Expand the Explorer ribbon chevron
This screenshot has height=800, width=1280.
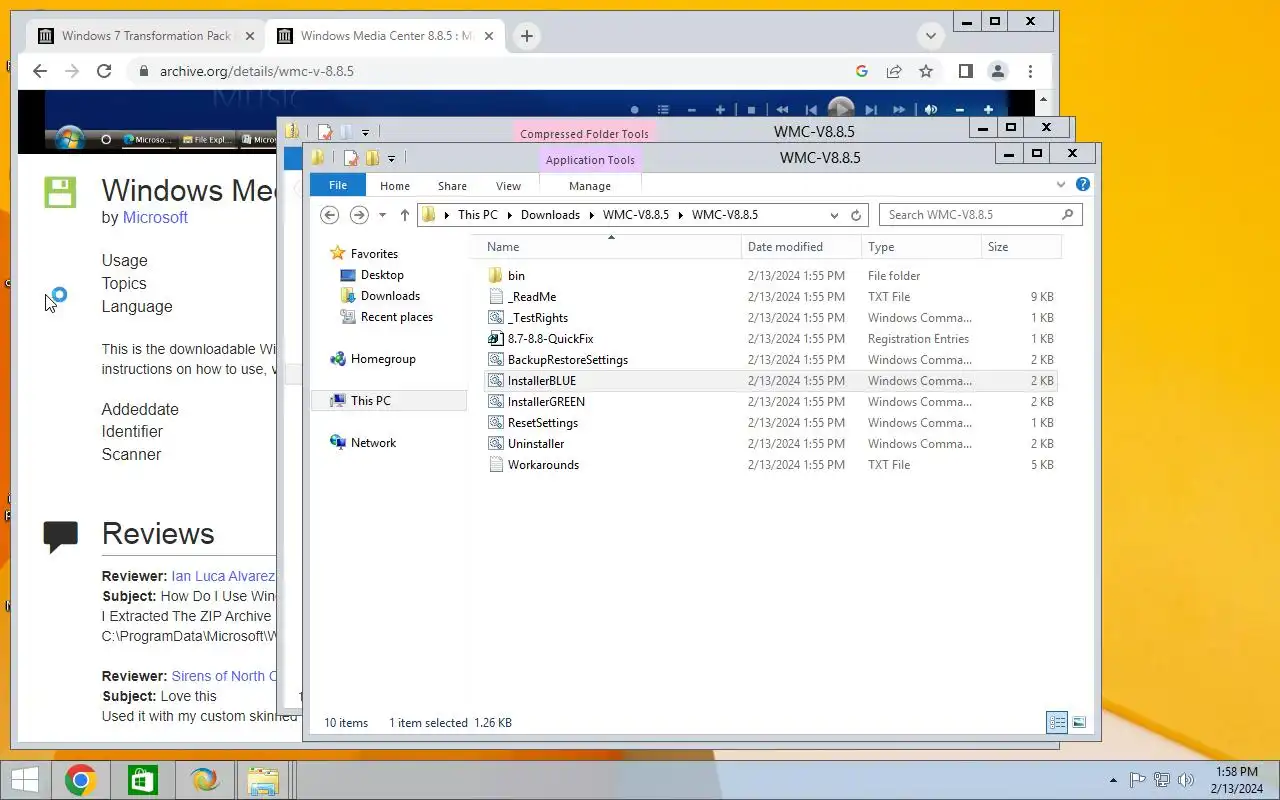pyautogui.click(x=1061, y=184)
